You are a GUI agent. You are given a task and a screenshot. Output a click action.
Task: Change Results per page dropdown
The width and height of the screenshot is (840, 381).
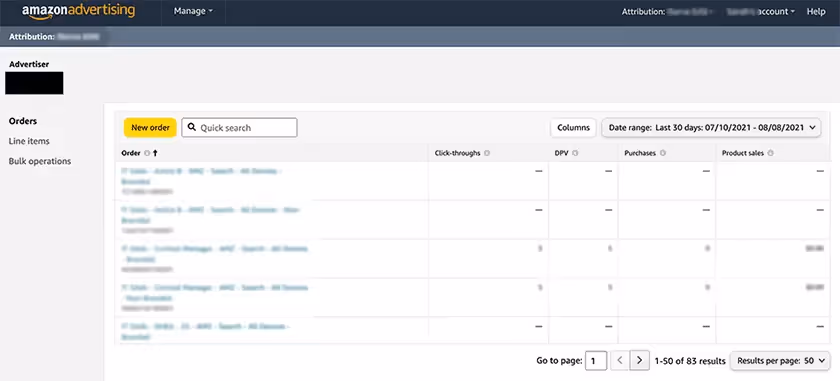pyautogui.click(x=781, y=361)
